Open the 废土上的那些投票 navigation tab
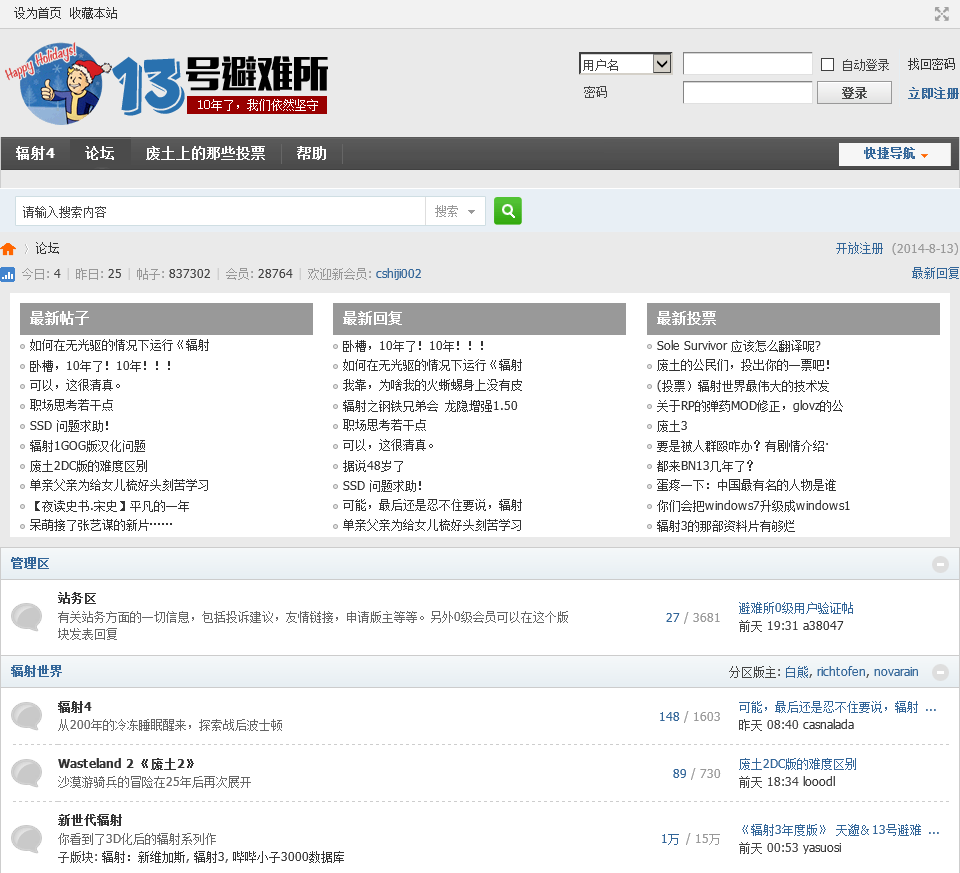 click(205, 153)
